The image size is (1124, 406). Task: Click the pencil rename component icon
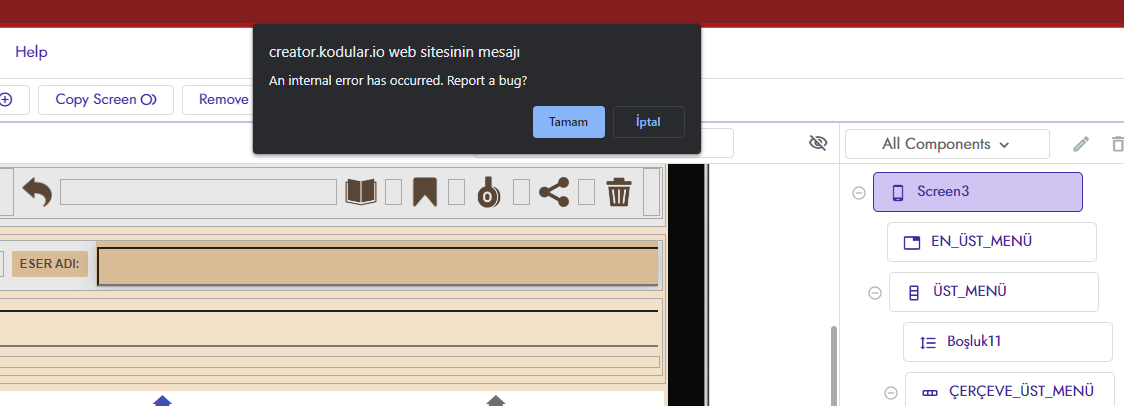click(x=1080, y=144)
